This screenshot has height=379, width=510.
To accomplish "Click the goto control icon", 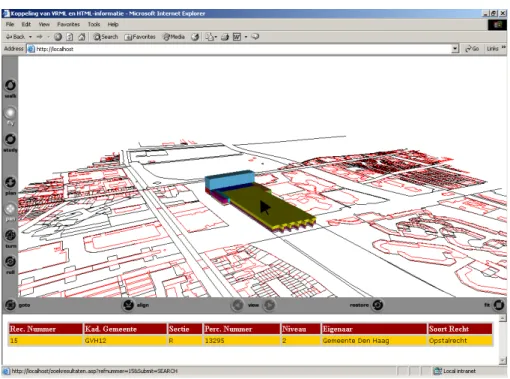I will [x=10, y=305].
